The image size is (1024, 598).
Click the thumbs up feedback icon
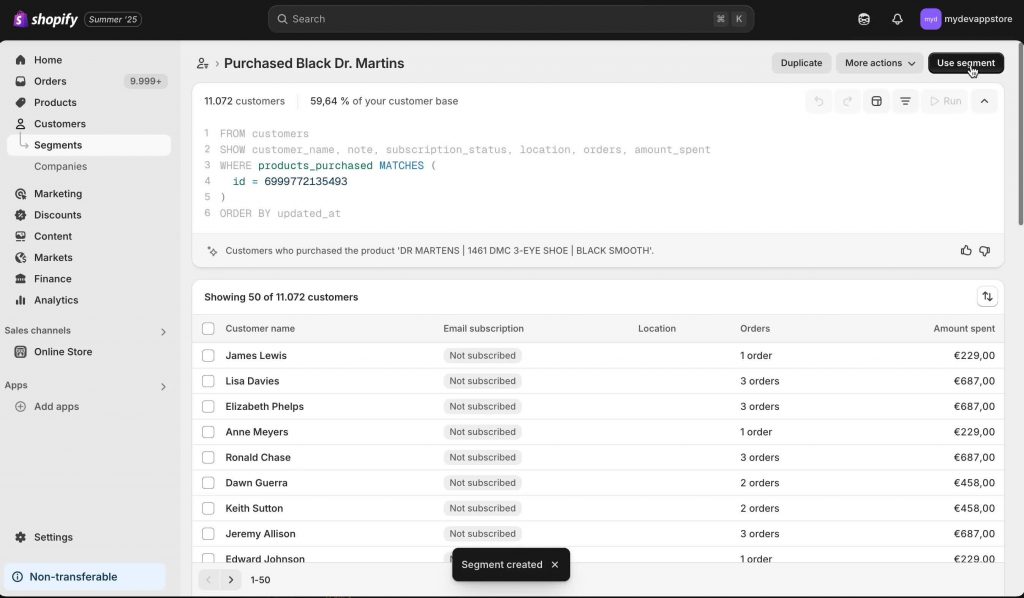(966, 251)
